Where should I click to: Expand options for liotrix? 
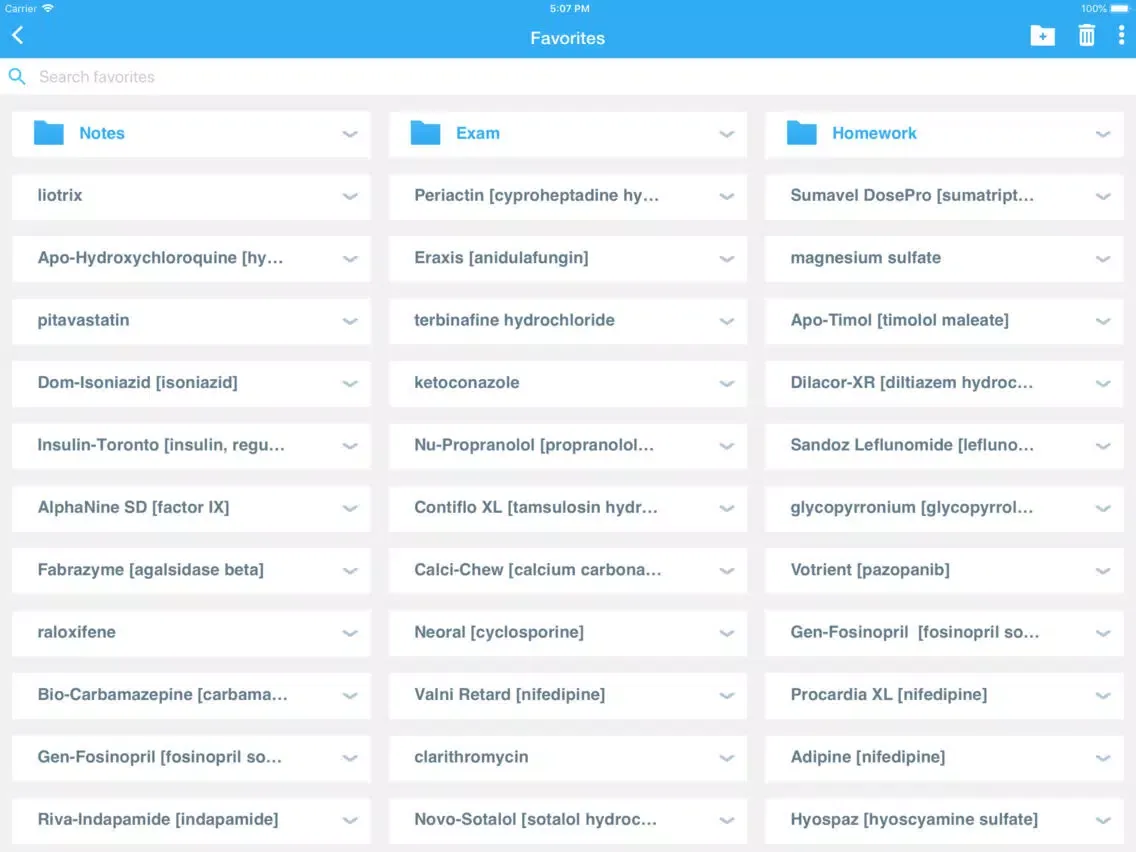click(350, 196)
